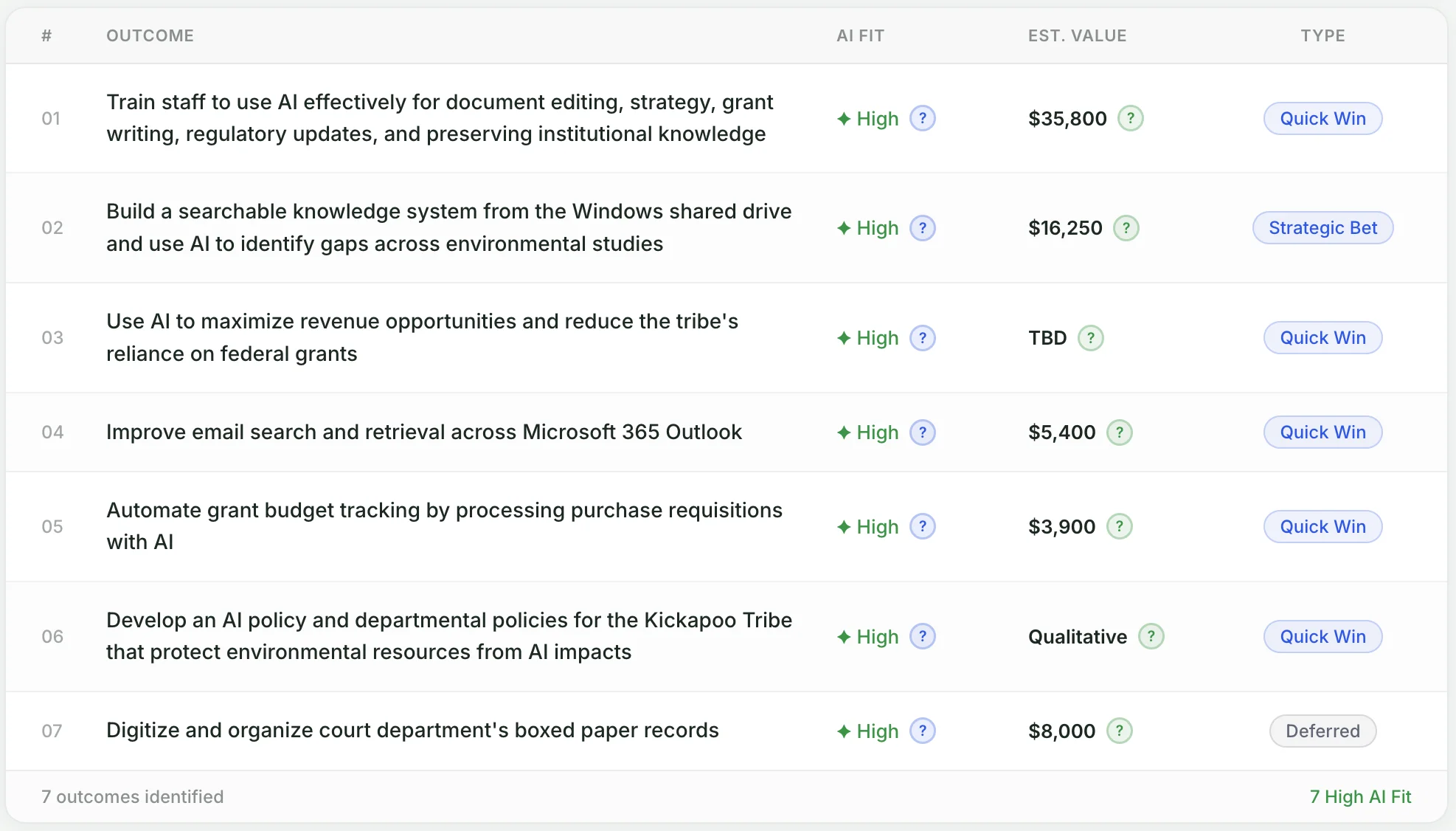Click question icon beside the $3,900 estimate

(x=1119, y=526)
